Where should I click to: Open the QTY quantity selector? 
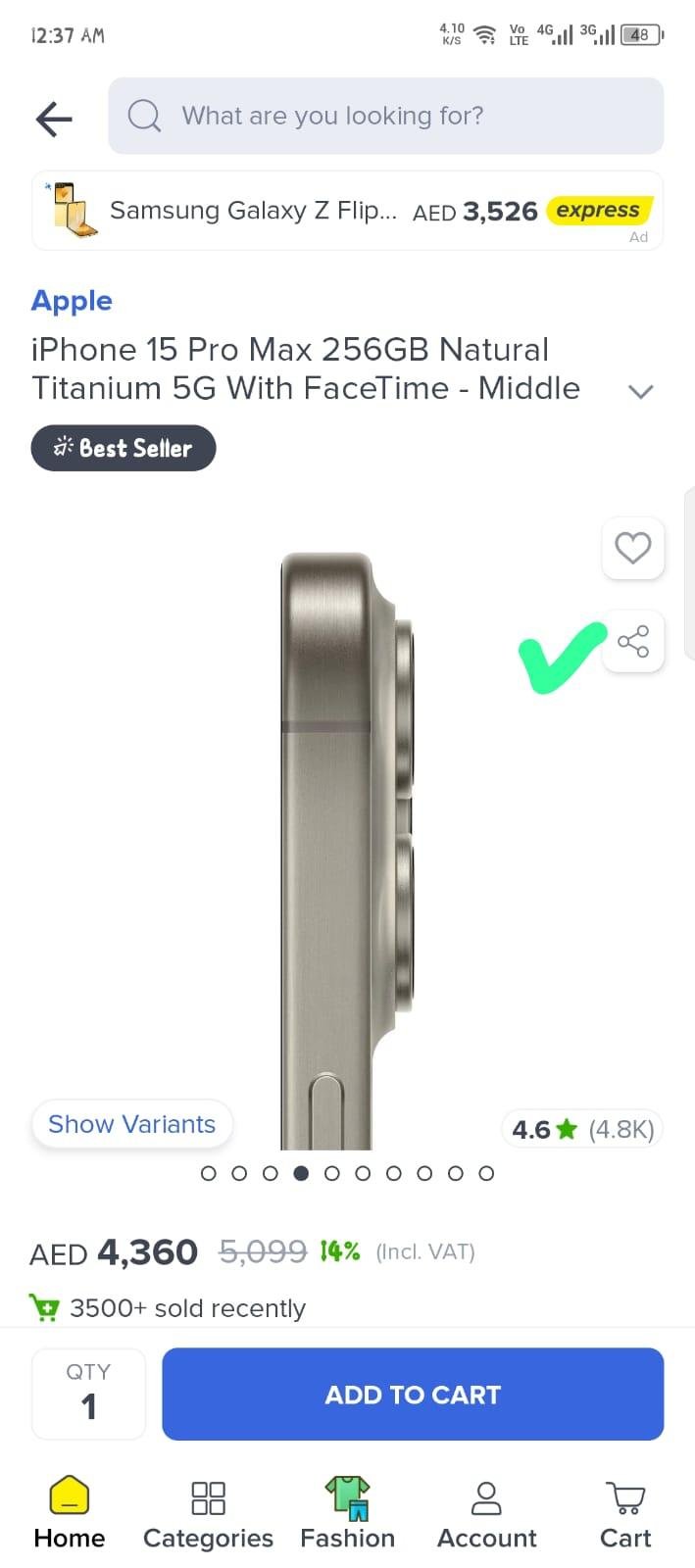88,1394
